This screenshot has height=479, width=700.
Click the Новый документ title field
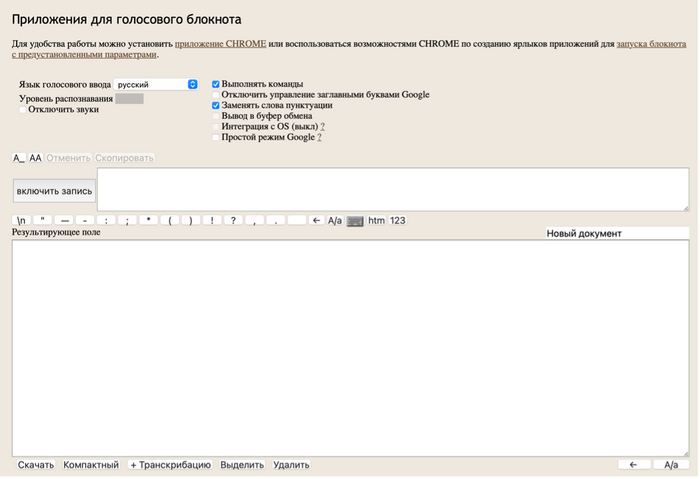[x=617, y=233]
